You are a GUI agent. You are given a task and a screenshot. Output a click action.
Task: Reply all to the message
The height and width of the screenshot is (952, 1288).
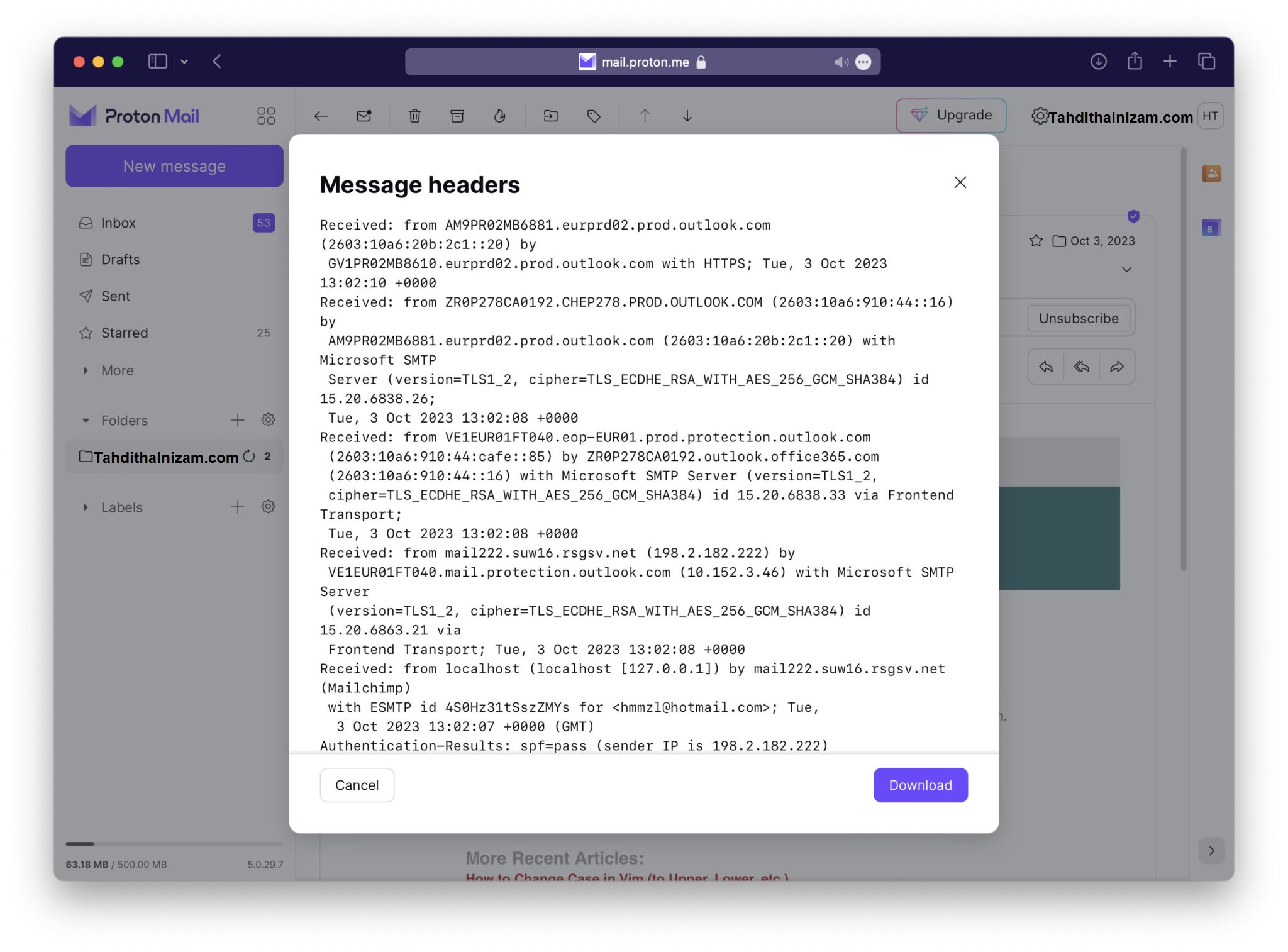tap(1082, 367)
